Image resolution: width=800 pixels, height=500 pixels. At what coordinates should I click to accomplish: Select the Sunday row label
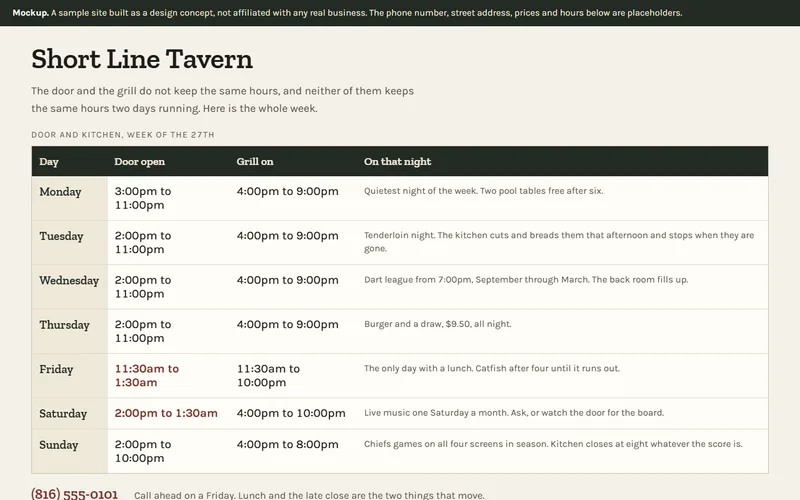point(59,445)
